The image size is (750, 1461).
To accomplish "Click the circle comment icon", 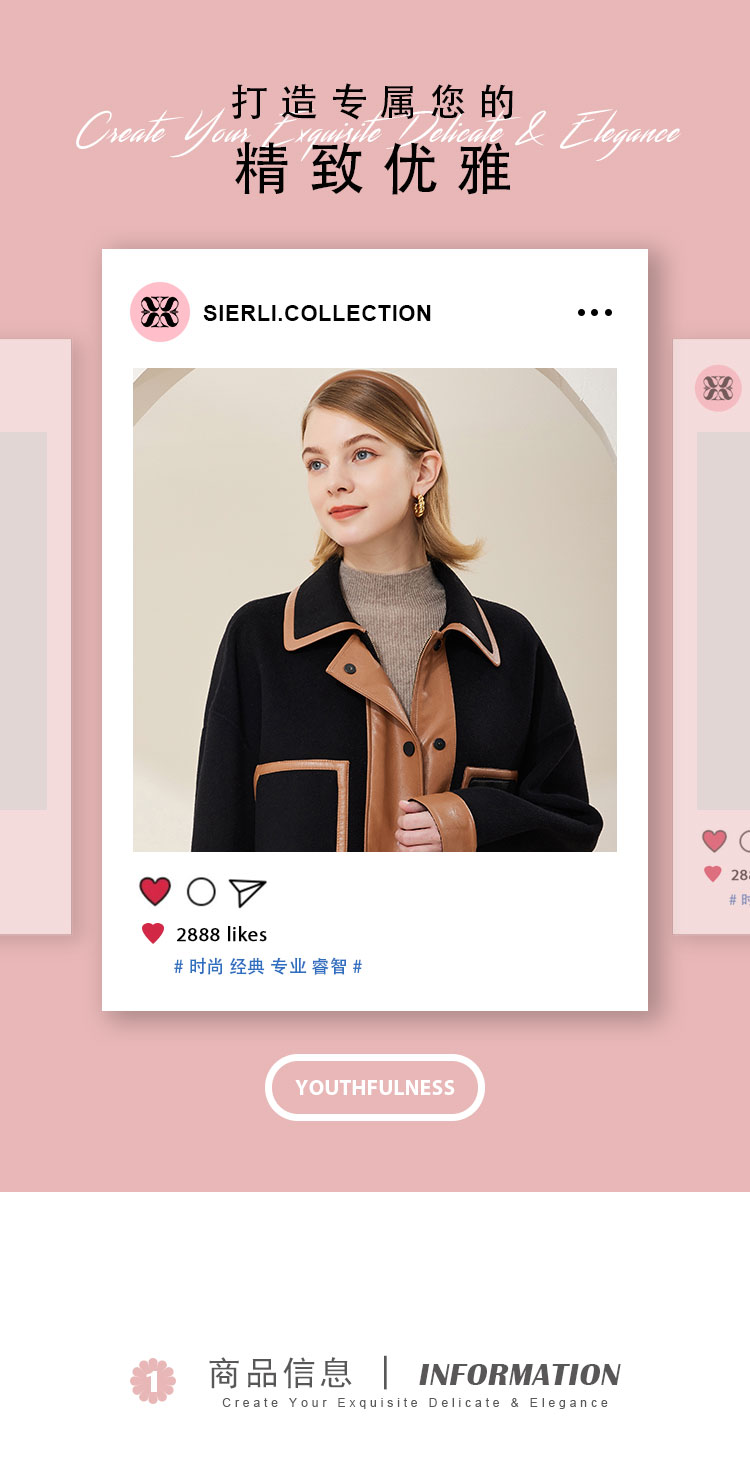I will tap(201, 891).
